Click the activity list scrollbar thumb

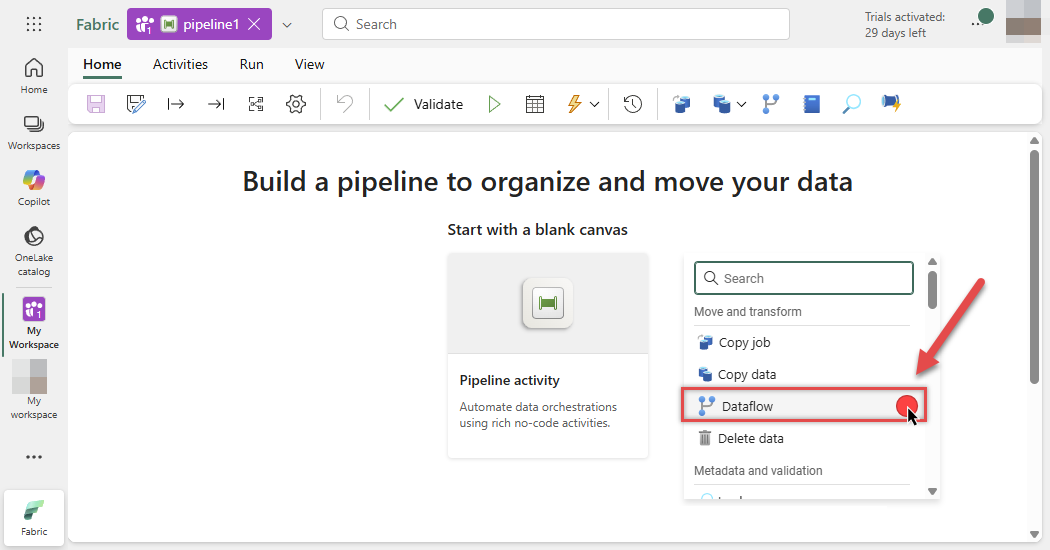click(x=932, y=290)
